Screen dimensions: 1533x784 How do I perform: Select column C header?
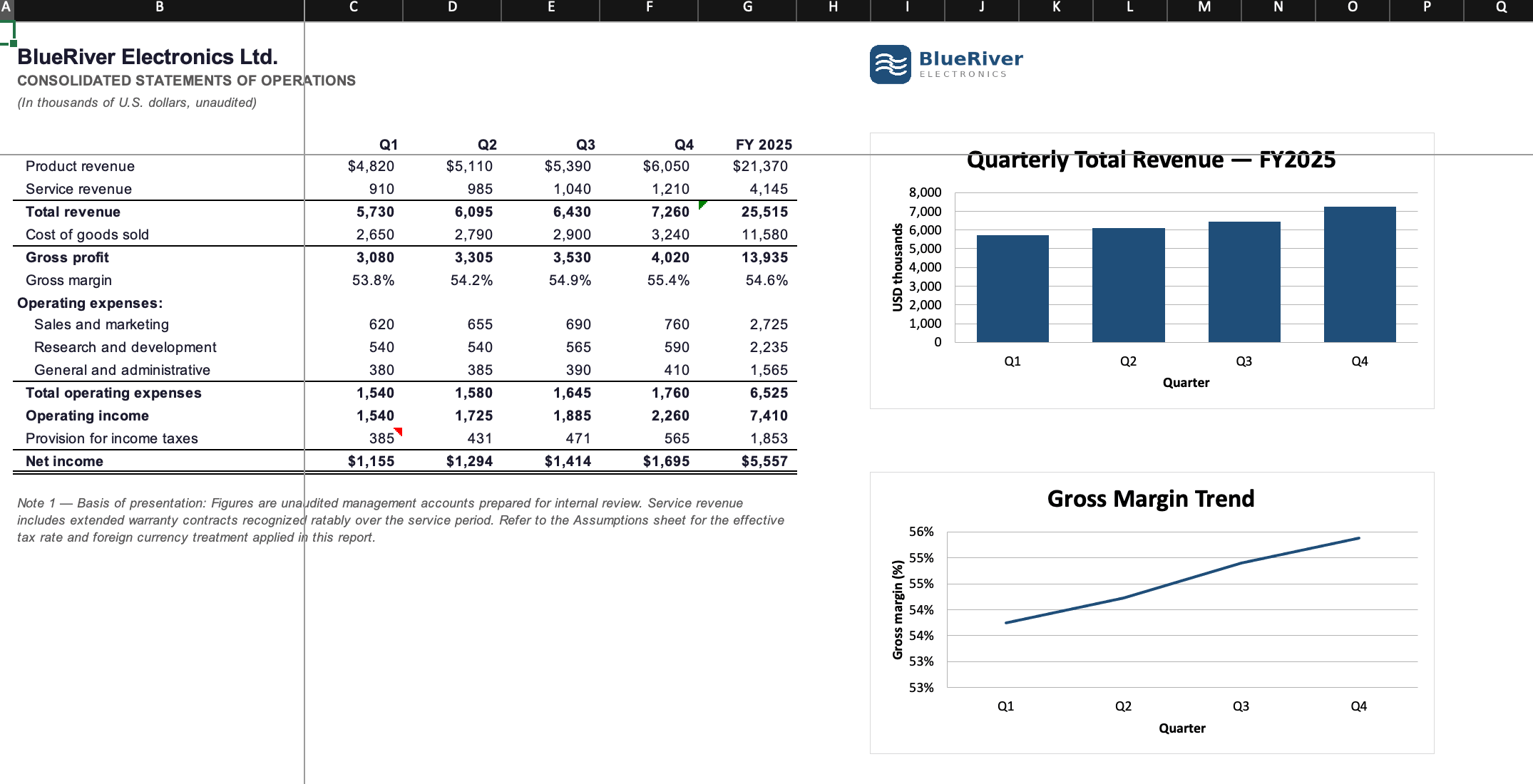(x=354, y=7)
